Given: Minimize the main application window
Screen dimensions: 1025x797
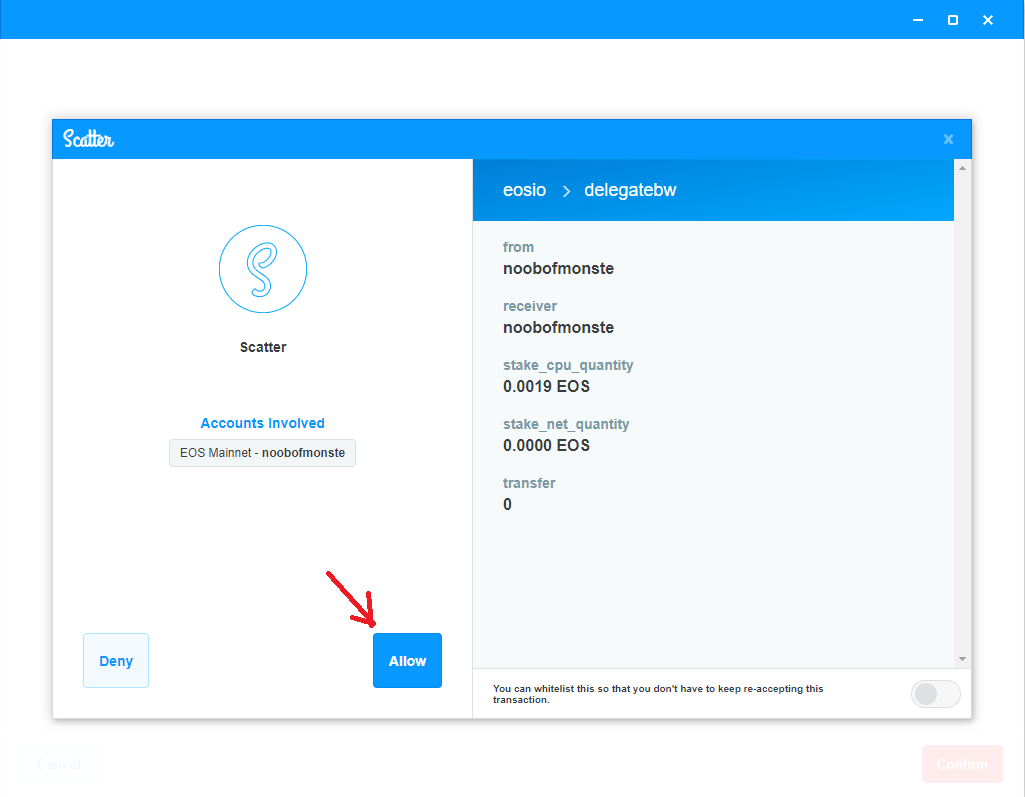Looking at the screenshot, I should [x=918, y=20].
